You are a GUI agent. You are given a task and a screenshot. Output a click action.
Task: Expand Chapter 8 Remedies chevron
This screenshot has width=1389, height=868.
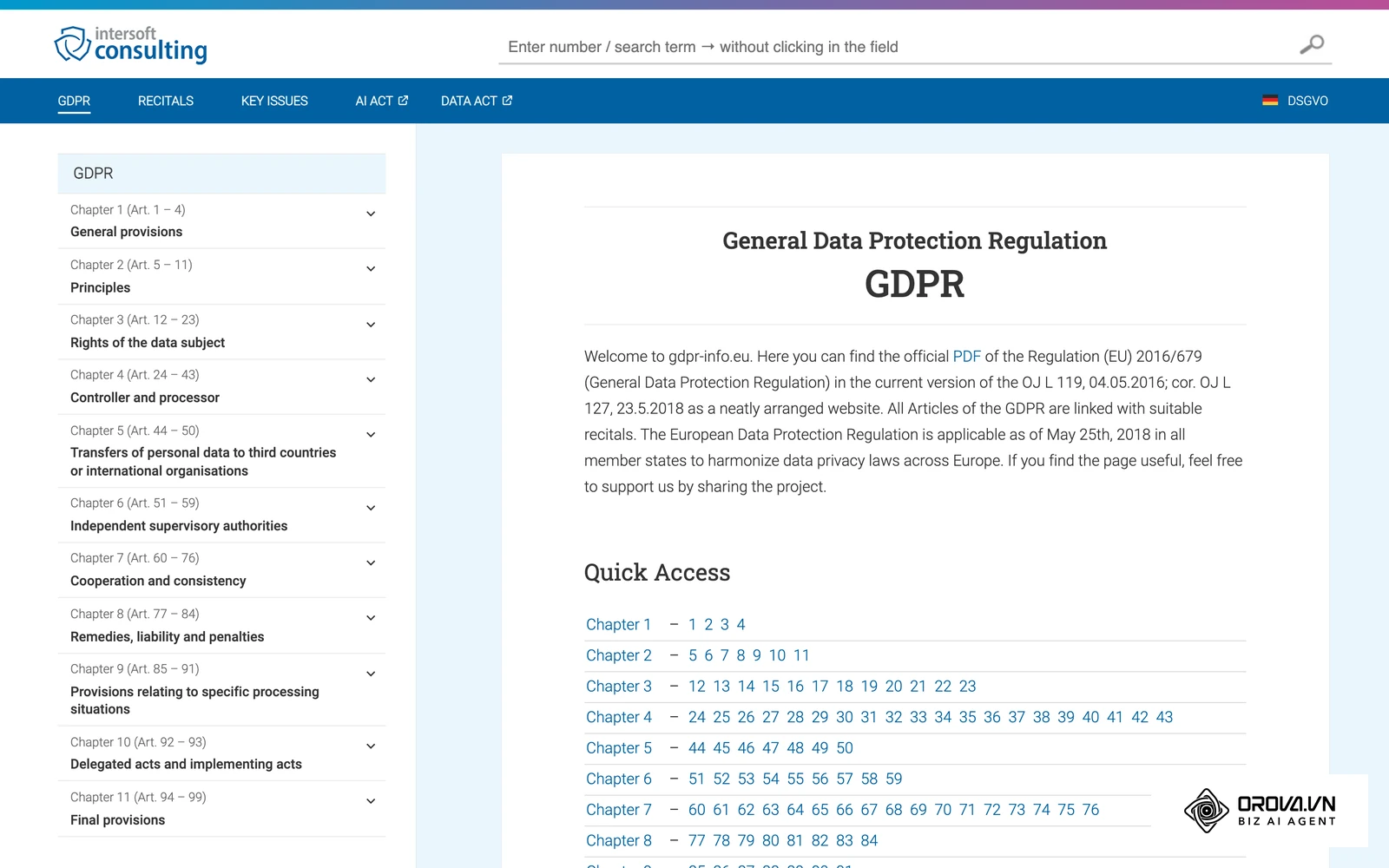(x=371, y=618)
